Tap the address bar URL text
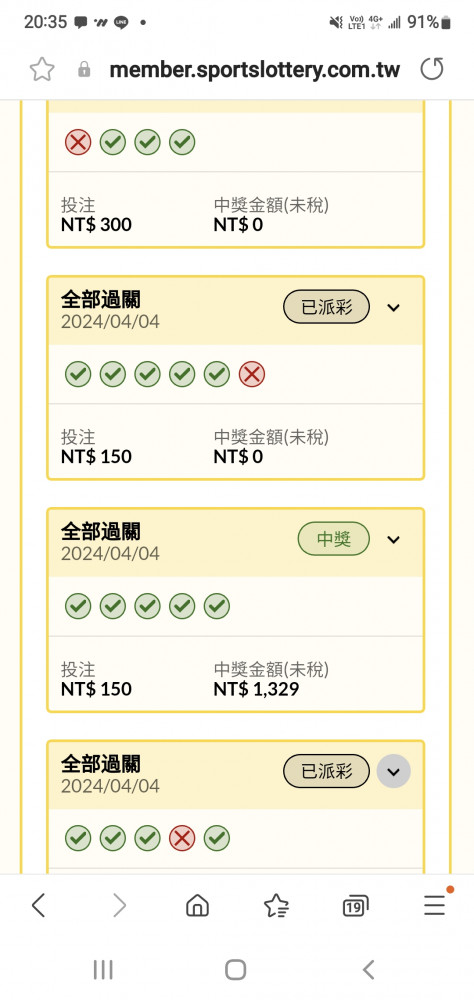The image size is (474, 1000). tap(255, 70)
